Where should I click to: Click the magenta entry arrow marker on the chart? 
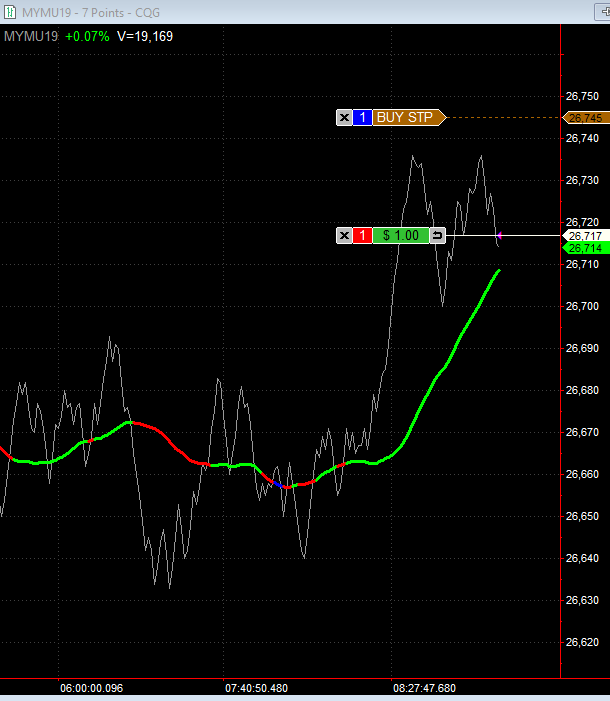[x=500, y=236]
